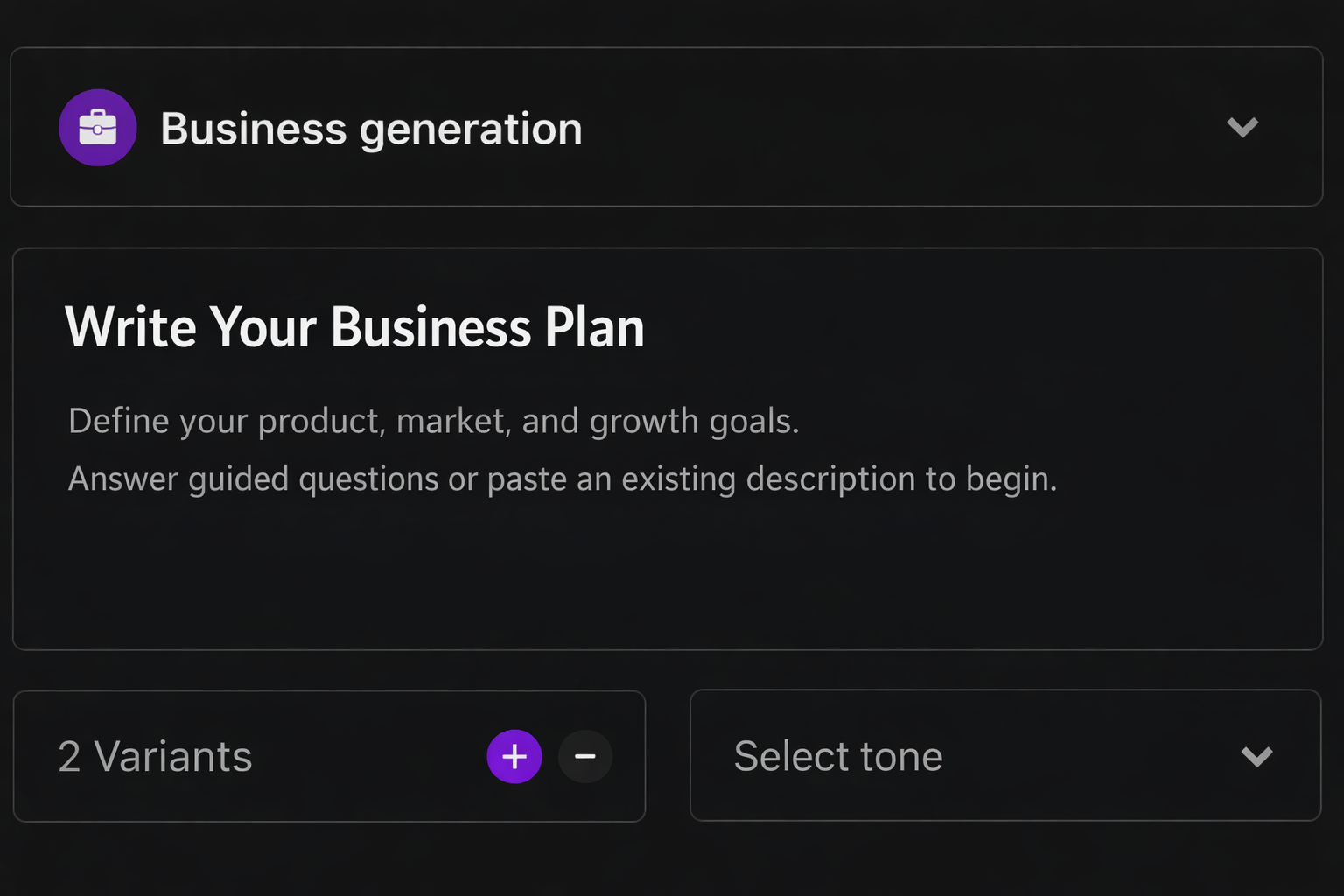Click the Select tone placeholder text
This screenshot has width=1344, height=896.
point(837,756)
